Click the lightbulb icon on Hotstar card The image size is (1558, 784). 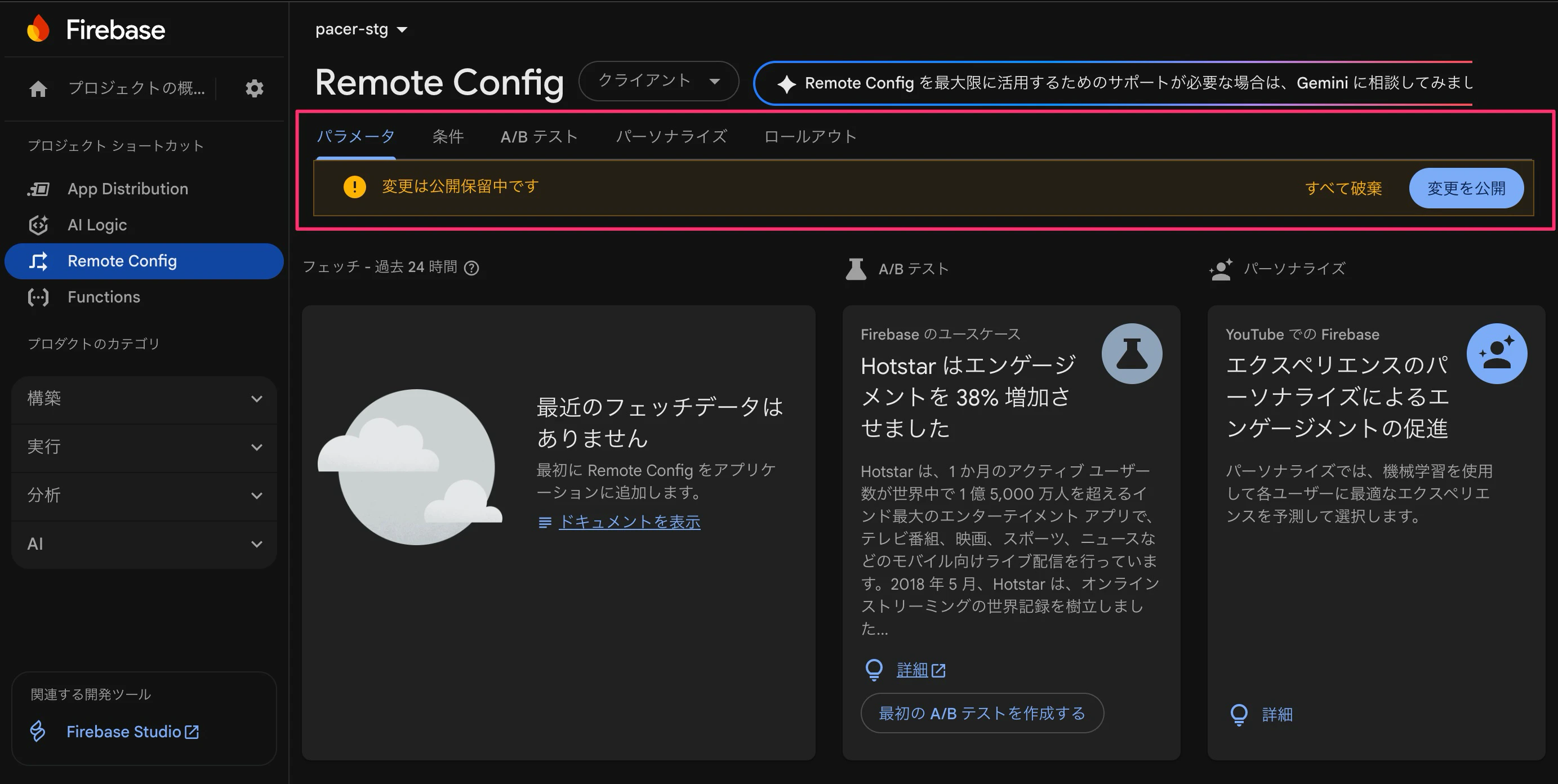(x=874, y=670)
